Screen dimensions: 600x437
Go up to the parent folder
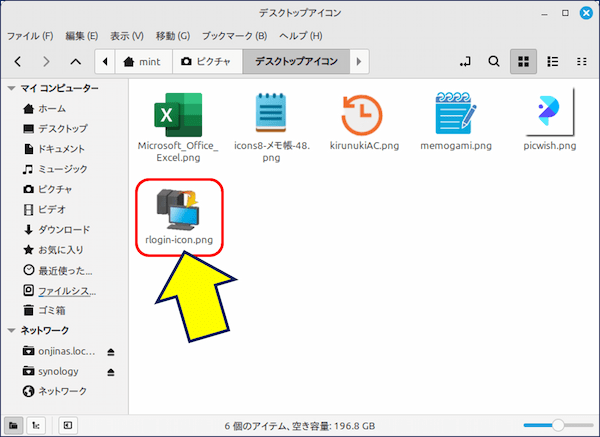76,62
